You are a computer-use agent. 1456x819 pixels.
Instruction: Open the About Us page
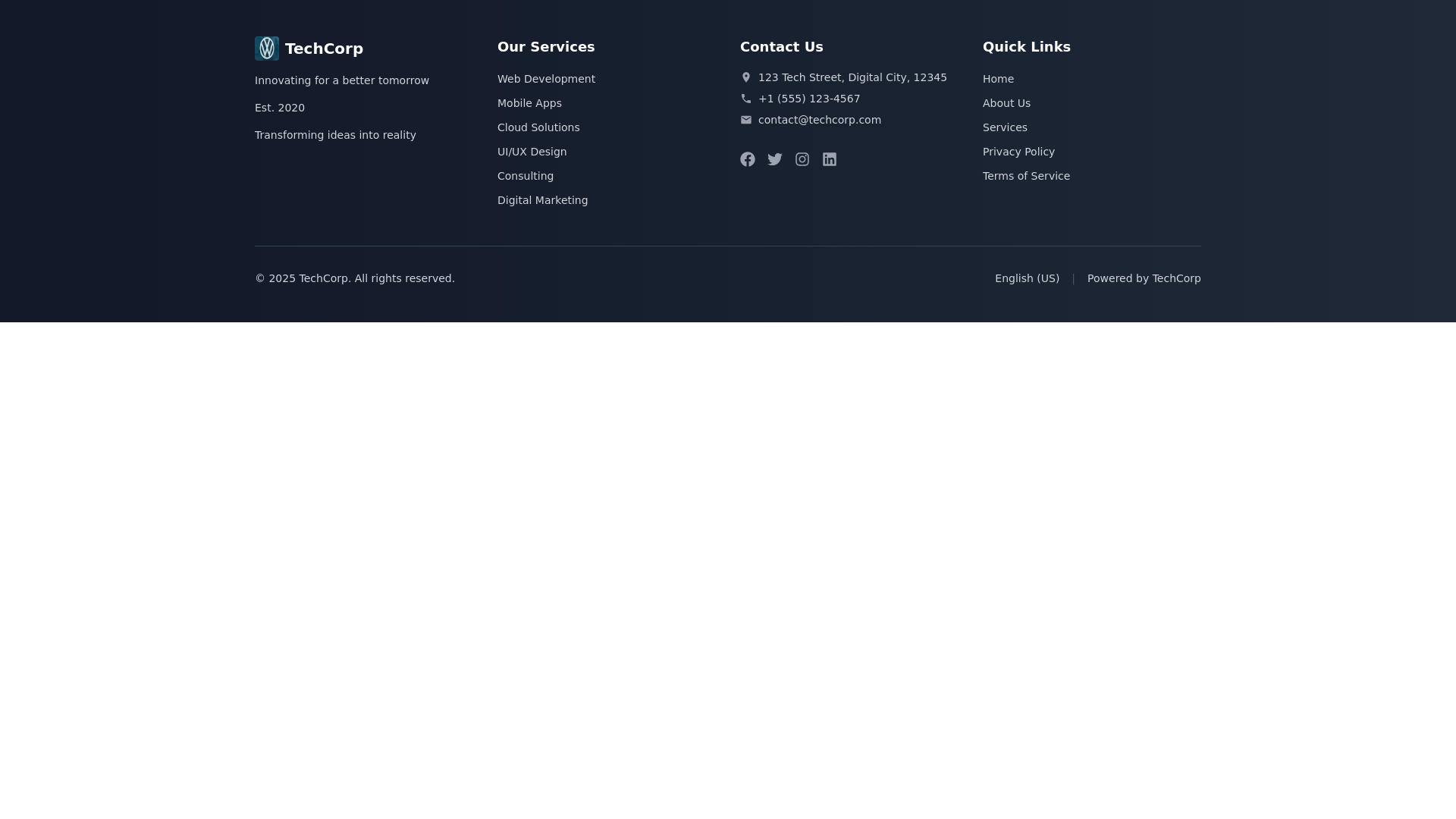coord(1006,103)
